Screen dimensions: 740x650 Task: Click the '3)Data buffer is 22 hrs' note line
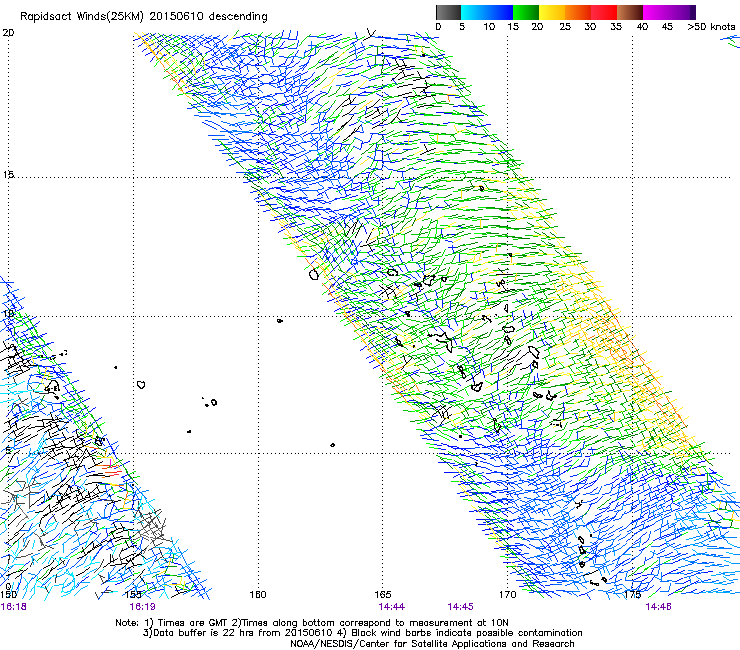[x=362, y=633]
